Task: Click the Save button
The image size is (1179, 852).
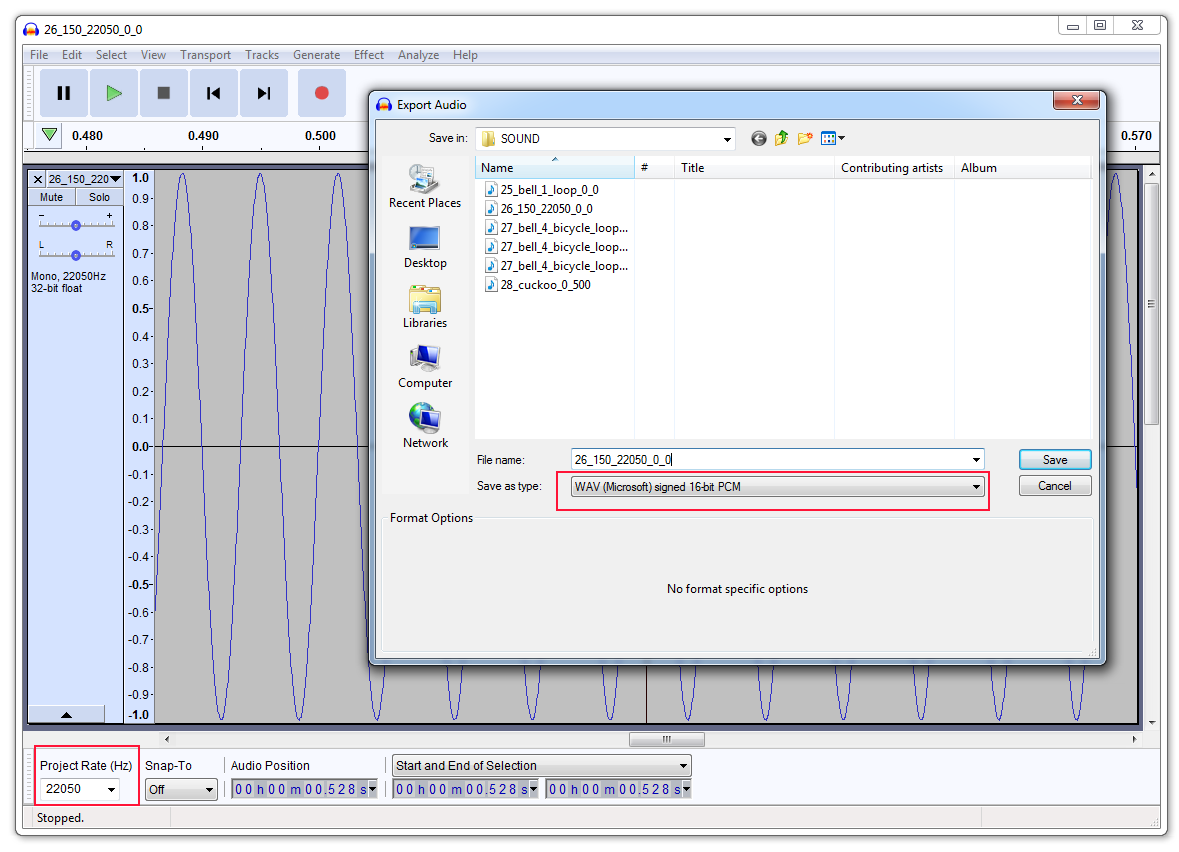Action: tap(1055, 459)
